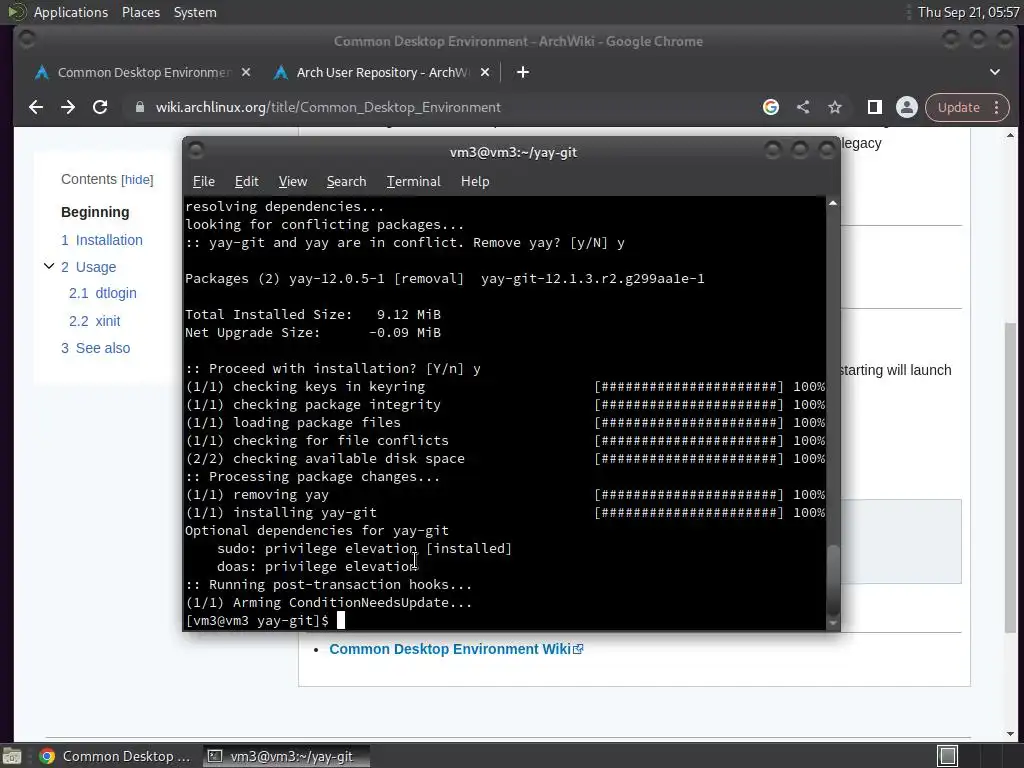1024x768 pixels.
Task: Click terminal scrollbar down arrow
Action: [x=833, y=623]
